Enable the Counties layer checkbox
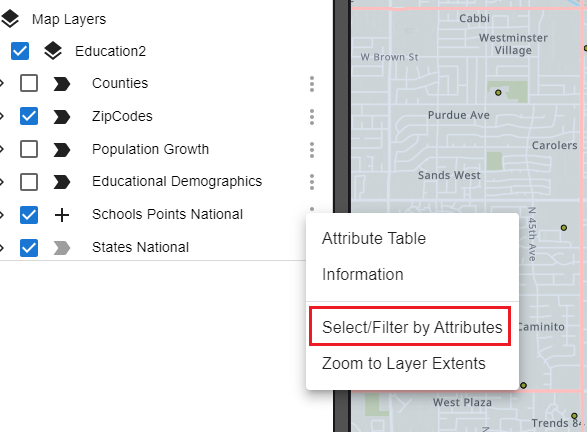 pos(29,83)
